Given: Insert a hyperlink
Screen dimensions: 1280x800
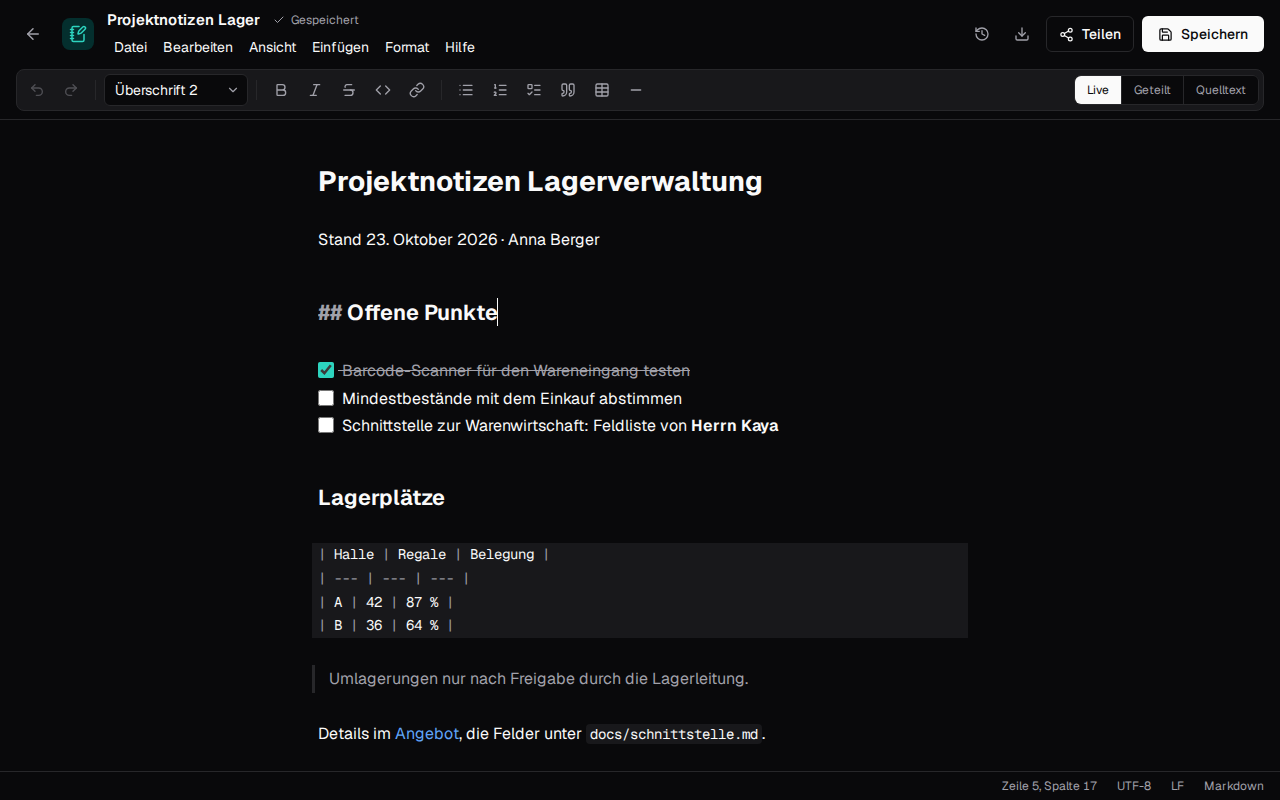Looking at the screenshot, I should pos(417,90).
